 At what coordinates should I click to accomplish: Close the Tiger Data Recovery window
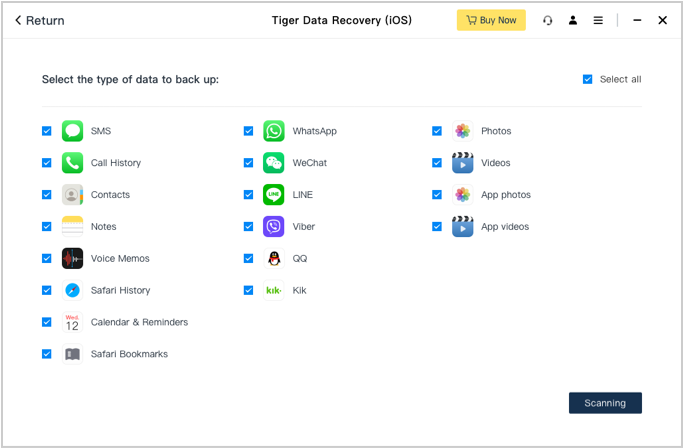(x=662, y=20)
